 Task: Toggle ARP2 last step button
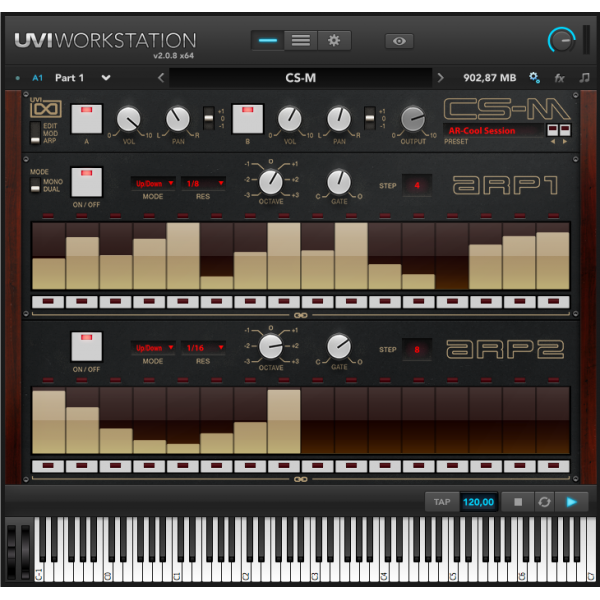553,466
